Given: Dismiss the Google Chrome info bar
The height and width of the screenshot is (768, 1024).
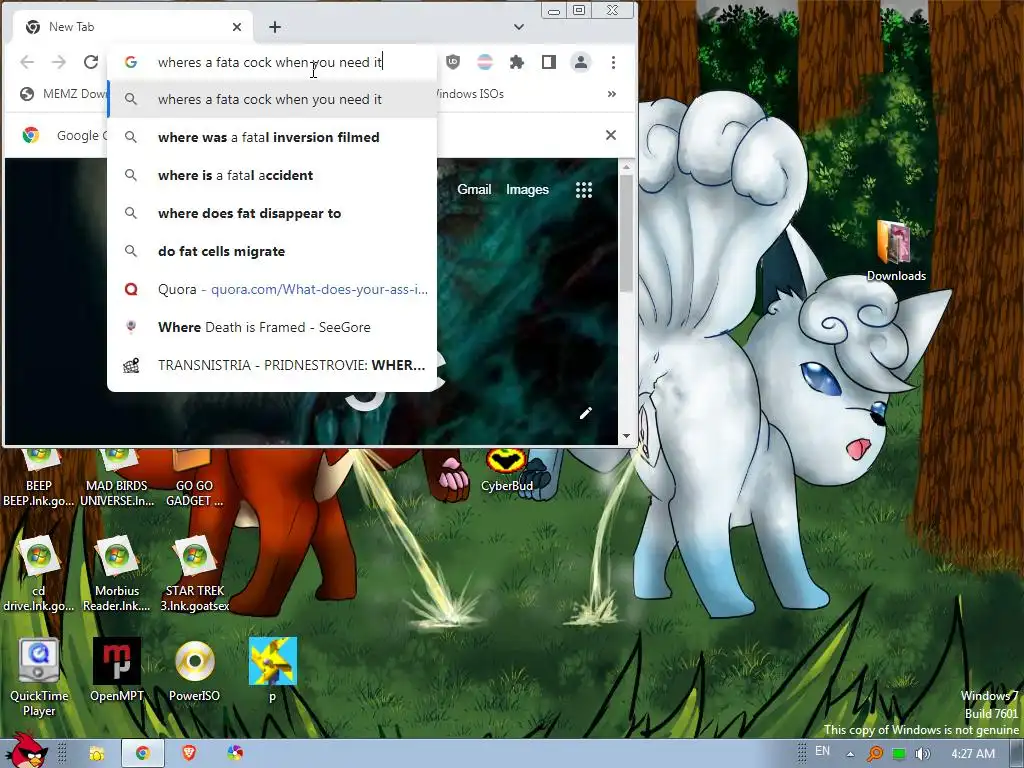Looking at the screenshot, I should pyautogui.click(x=611, y=135).
